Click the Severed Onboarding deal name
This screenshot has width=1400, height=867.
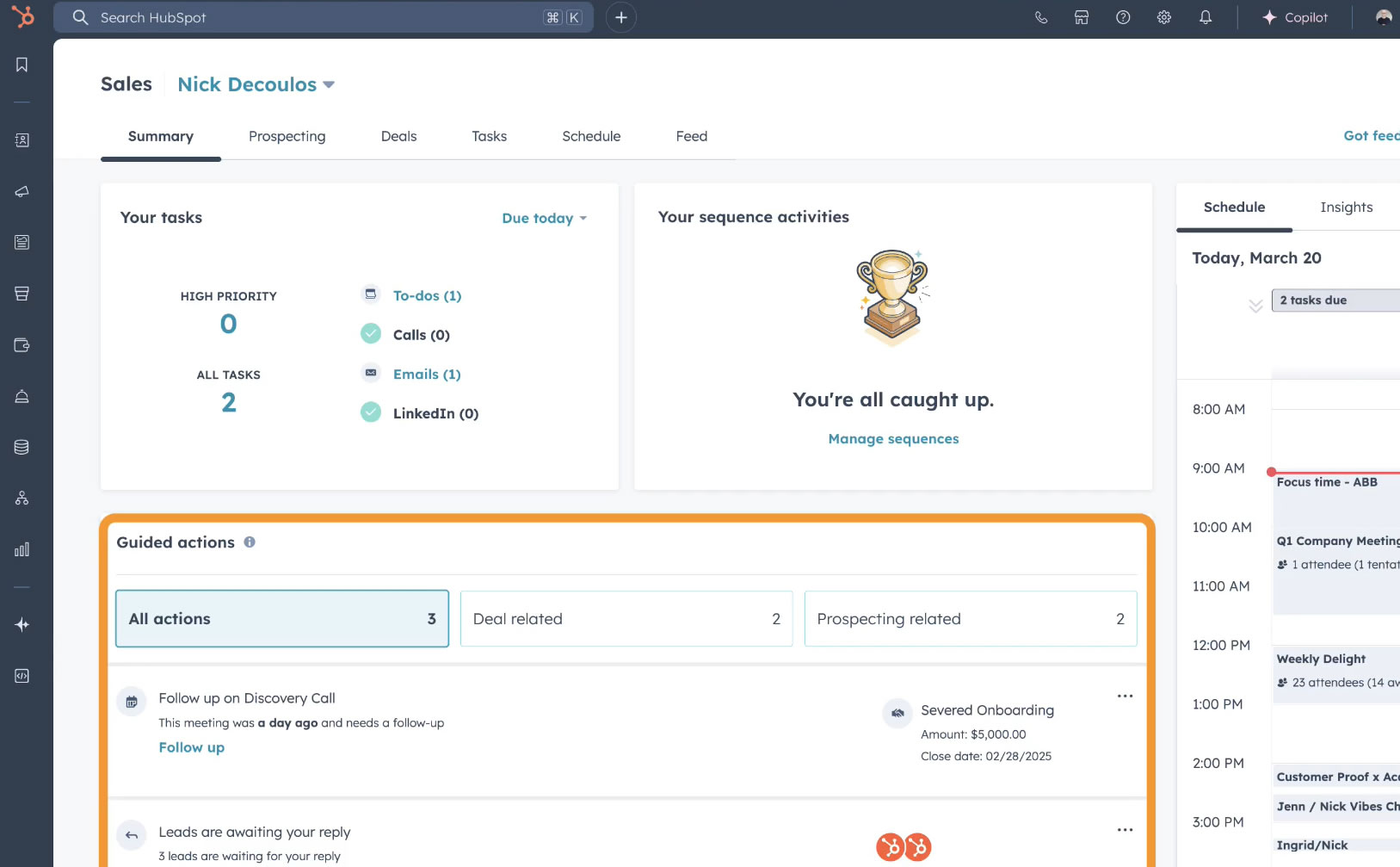[x=987, y=709]
